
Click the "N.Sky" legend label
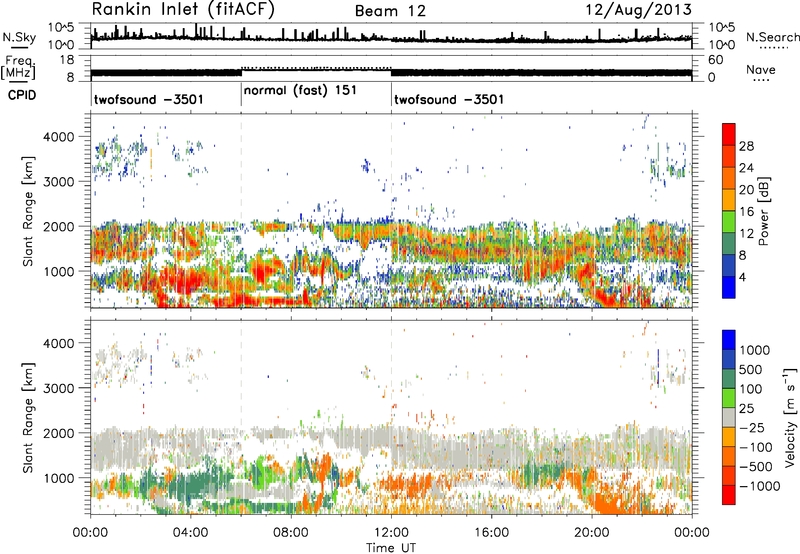[19, 37]
